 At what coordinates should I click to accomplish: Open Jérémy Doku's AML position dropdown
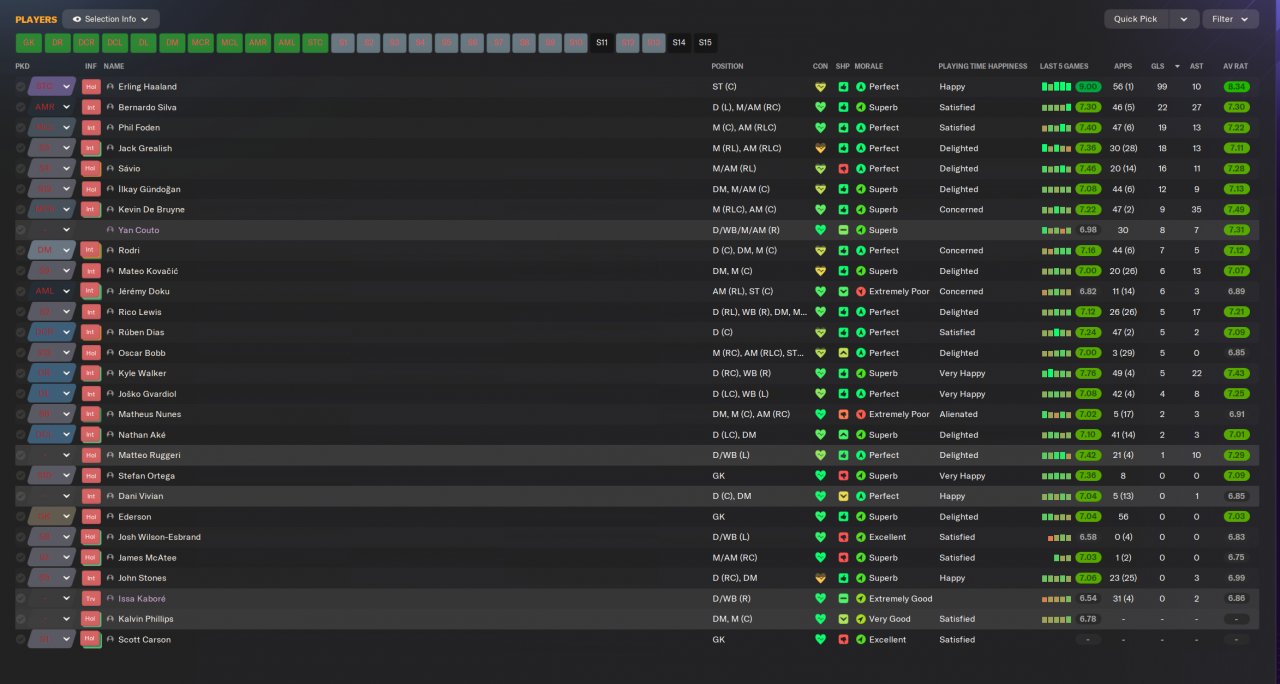pos(52,292)
